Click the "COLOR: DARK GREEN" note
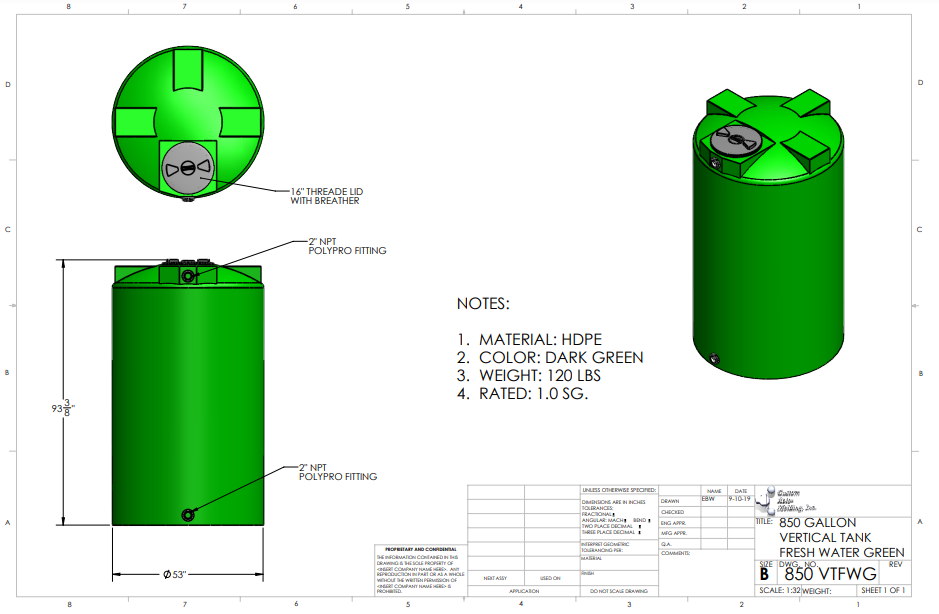This screenshot has width=939, height=614. [x=550, y=357]
